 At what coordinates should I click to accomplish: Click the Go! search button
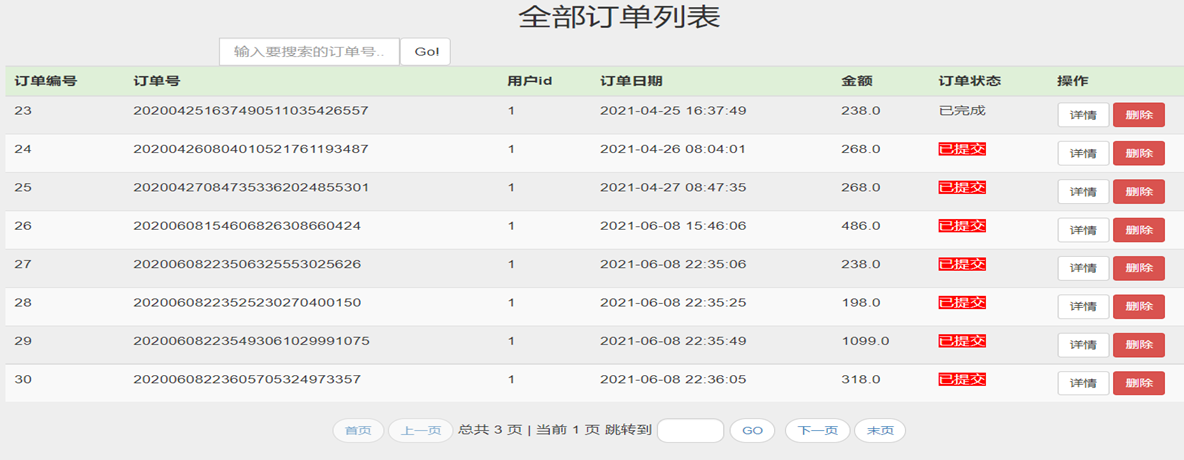(425, 51)
